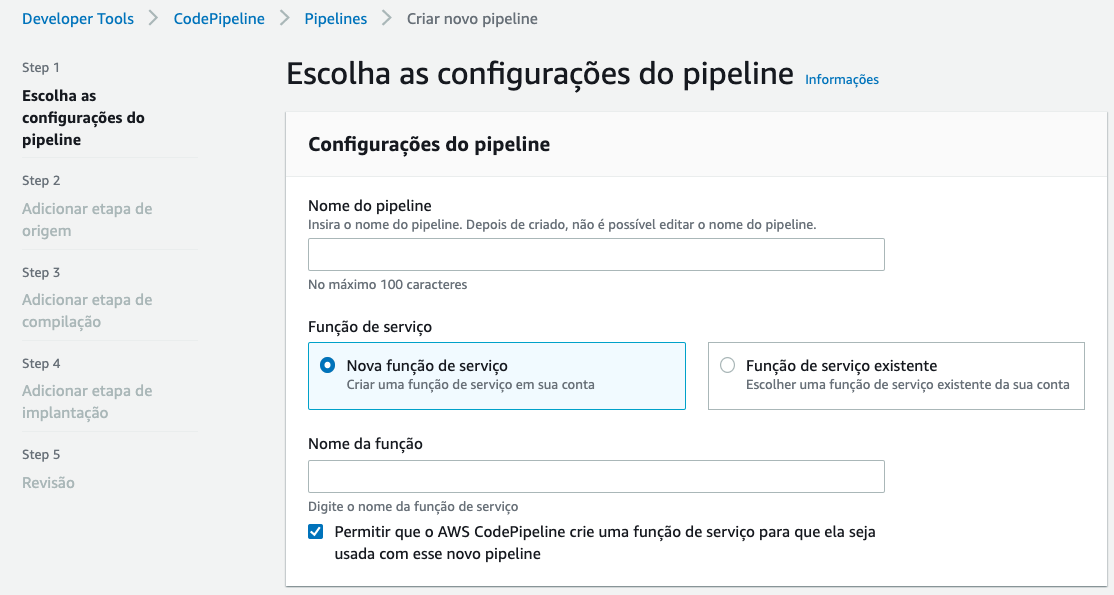Click chevron separator after Pipelines breadcrumb
The height and width of the screenshot is (595, 1114).
tap(387, 18)
